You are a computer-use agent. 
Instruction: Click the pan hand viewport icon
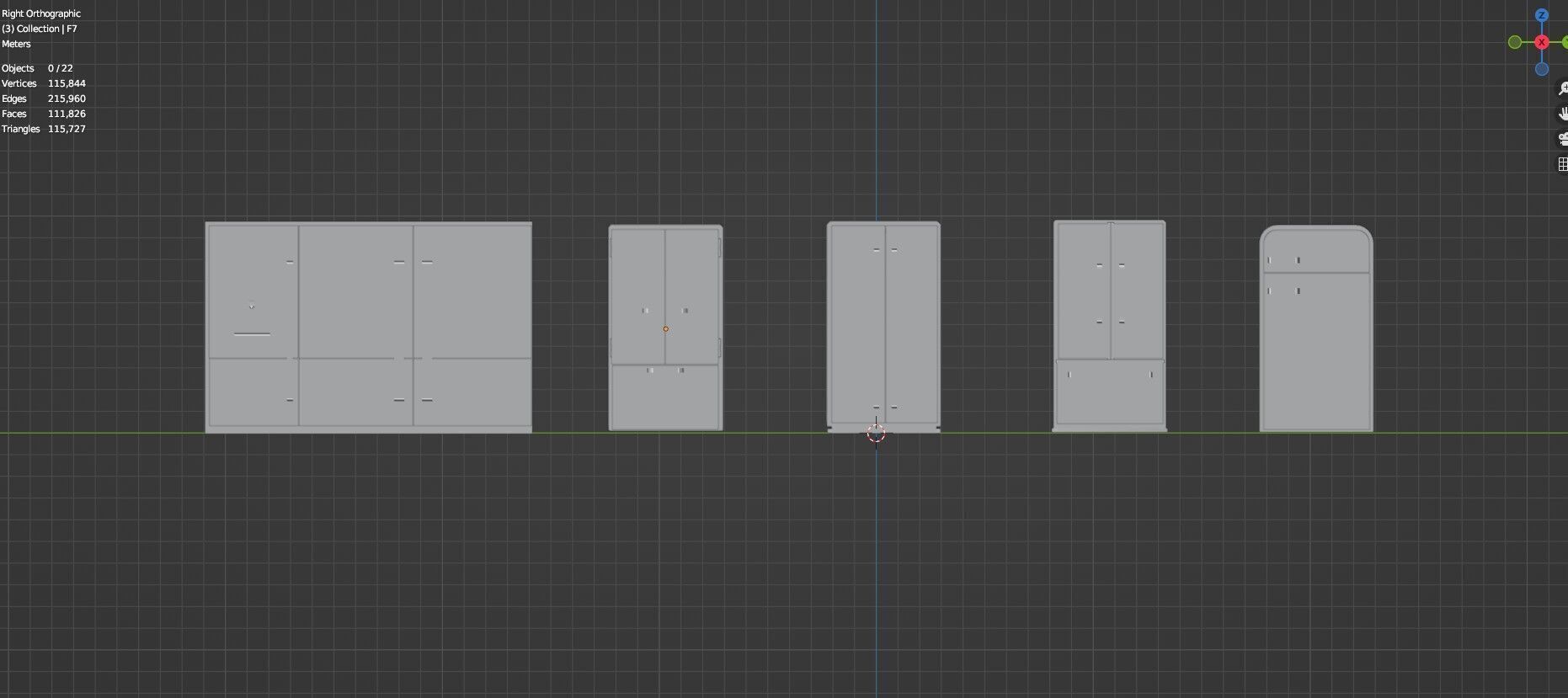[1563, 114]
